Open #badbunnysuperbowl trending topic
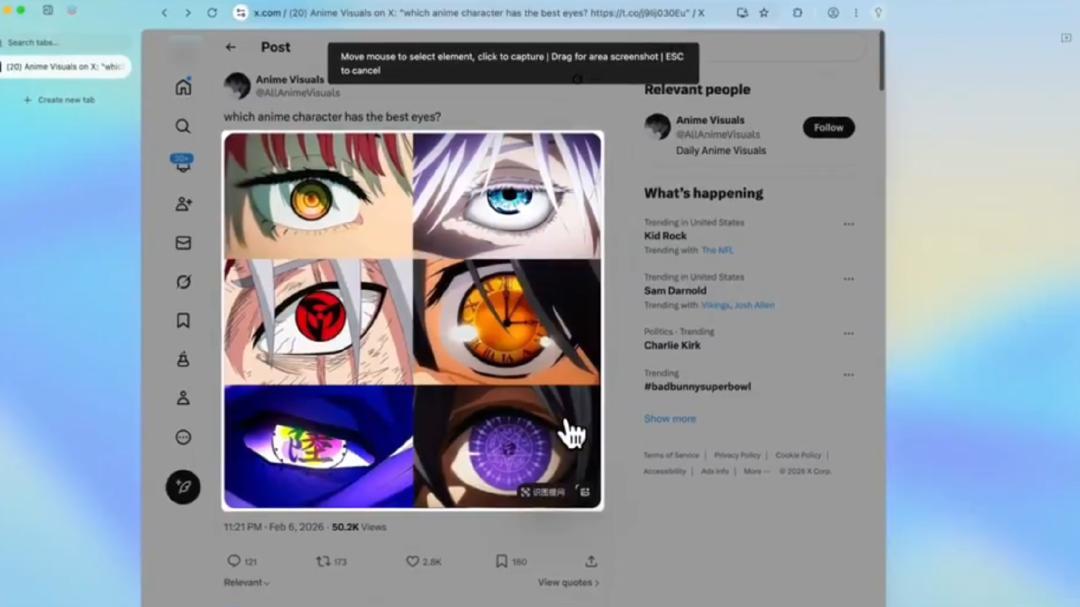The width and height of the screenshot is (1080, 607). pos(697,387)
